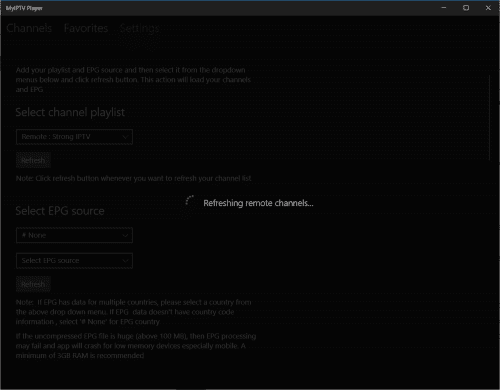Minimize the MyIPTV Player window
The width and height of the screenshot is (500, 390).
click(444, 8)
